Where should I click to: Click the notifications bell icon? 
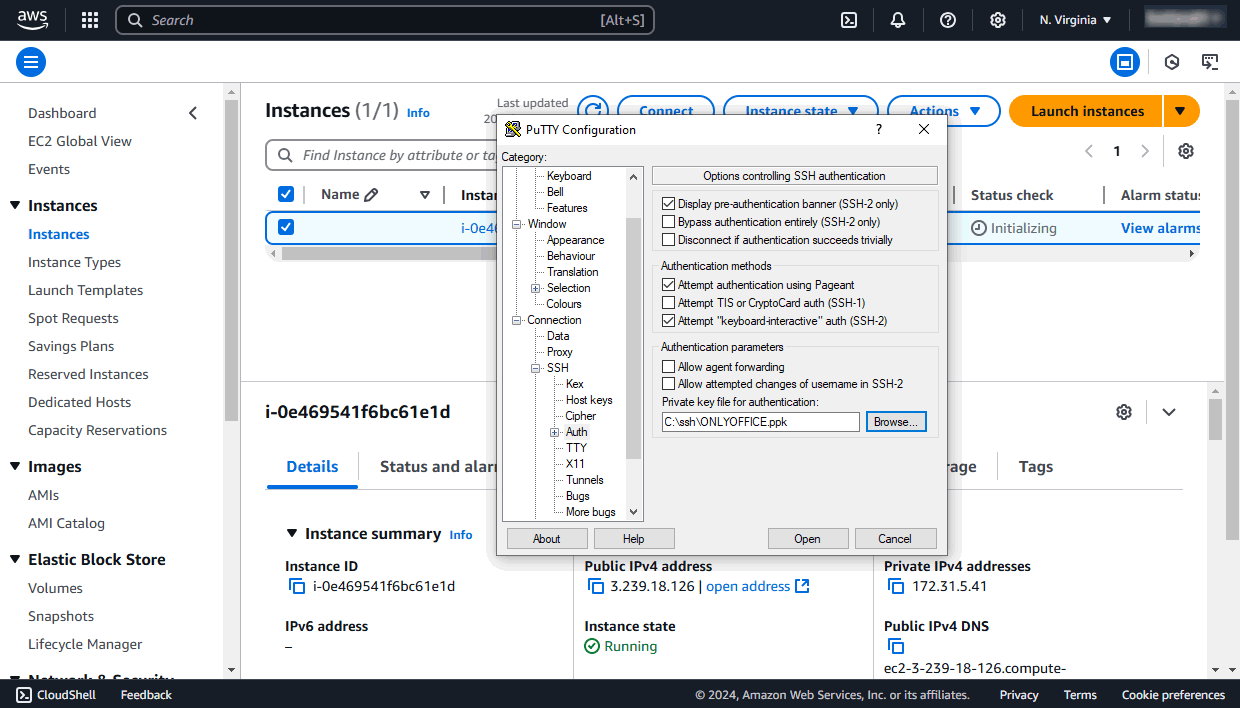(897, 19)
